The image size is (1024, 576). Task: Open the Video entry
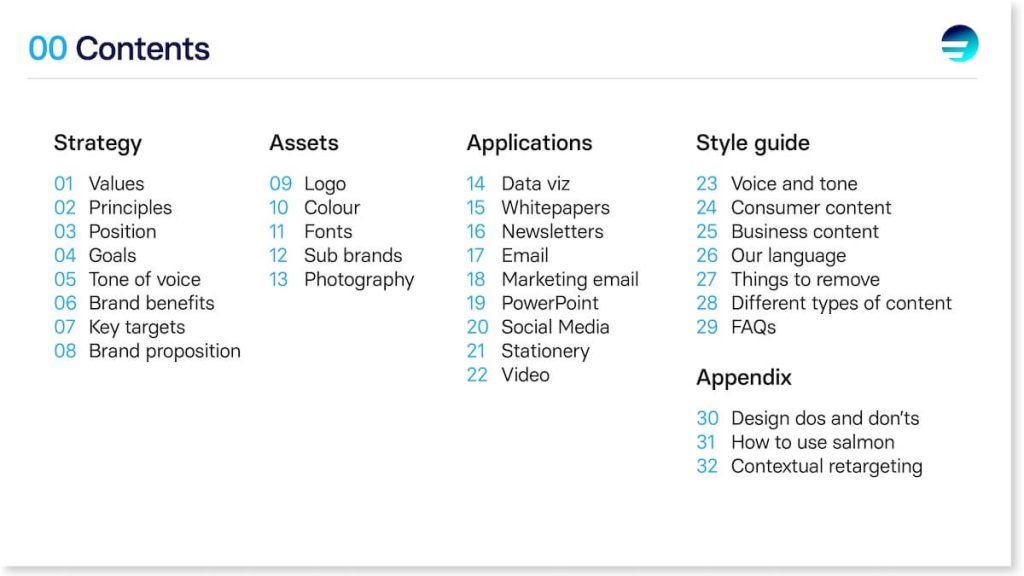(x=508, y=375)
